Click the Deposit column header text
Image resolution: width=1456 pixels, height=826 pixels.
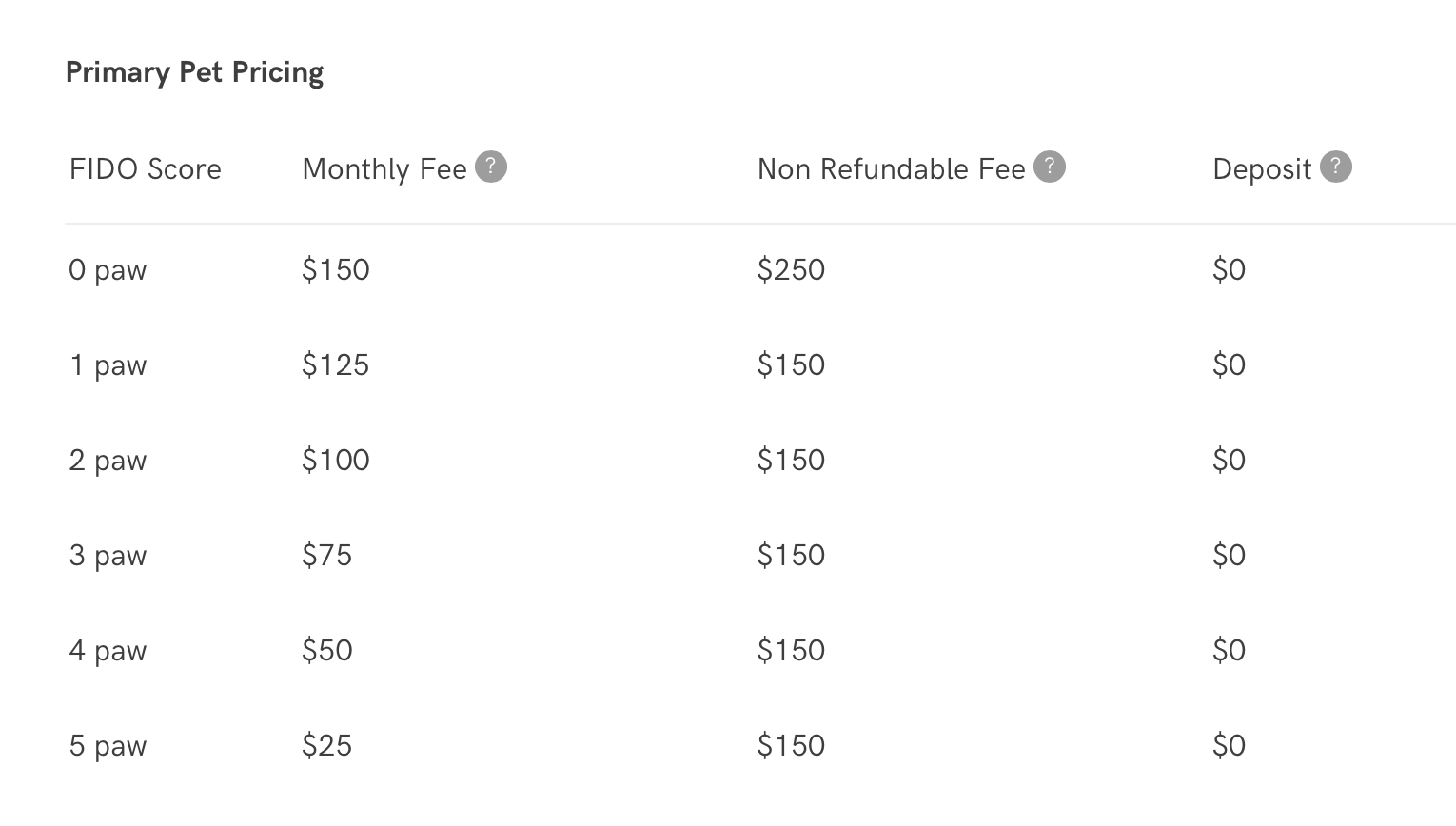click(x=1262, y=169)
